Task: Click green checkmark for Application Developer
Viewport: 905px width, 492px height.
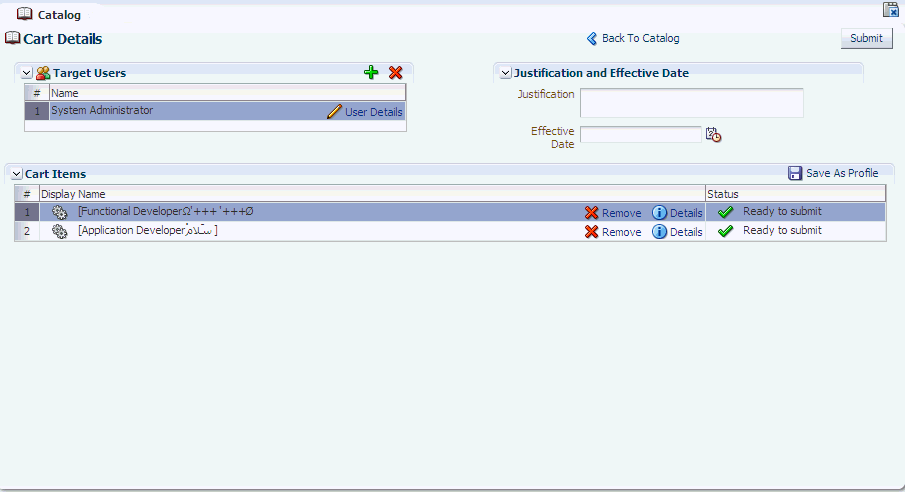Action: point(726,231)
